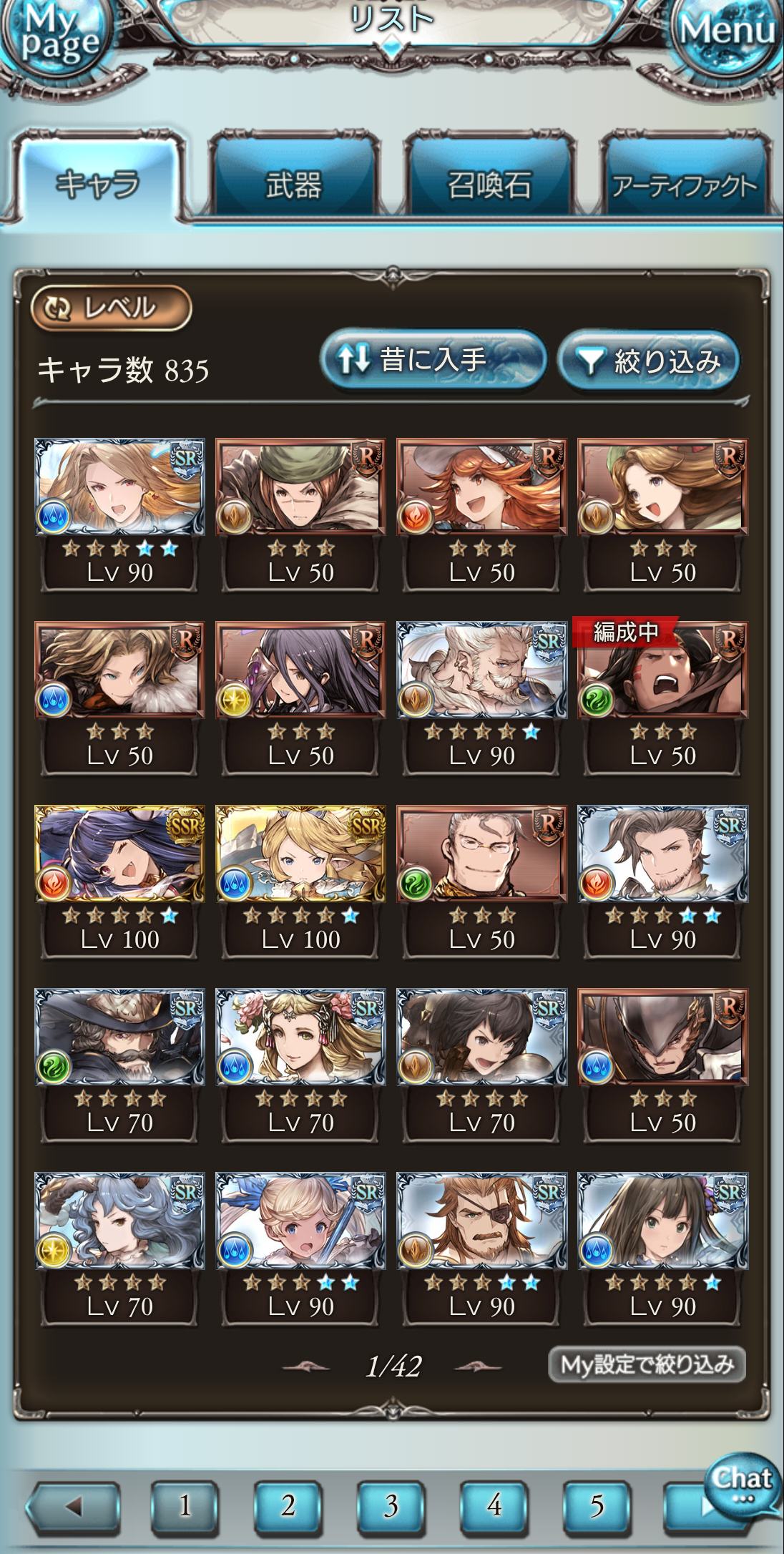This screenshot has width=784, height=1554.
Task: Click My設定で絞り込み button
Action: click(x=647, y=1364)
